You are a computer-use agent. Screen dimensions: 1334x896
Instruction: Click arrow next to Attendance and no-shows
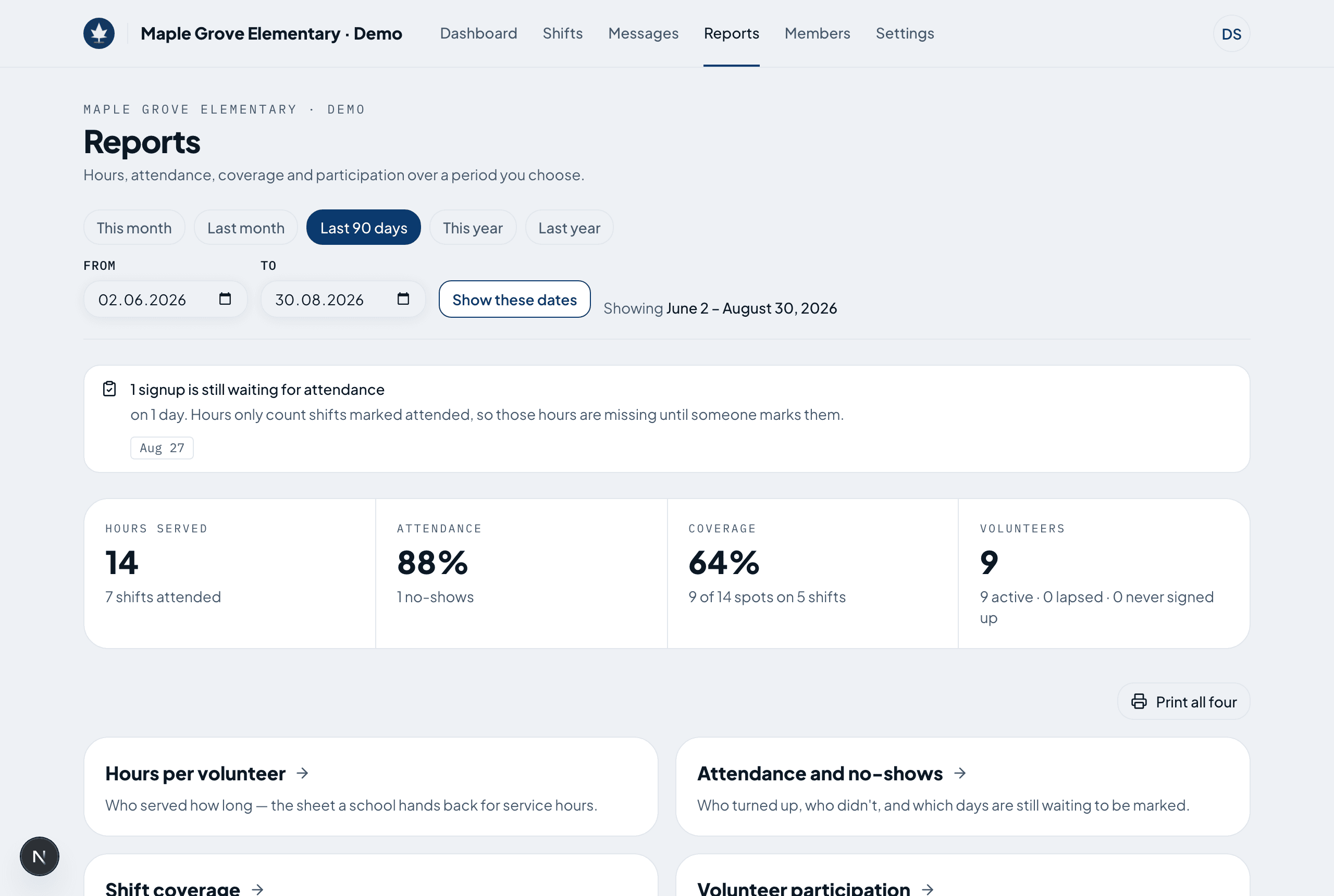960,773
